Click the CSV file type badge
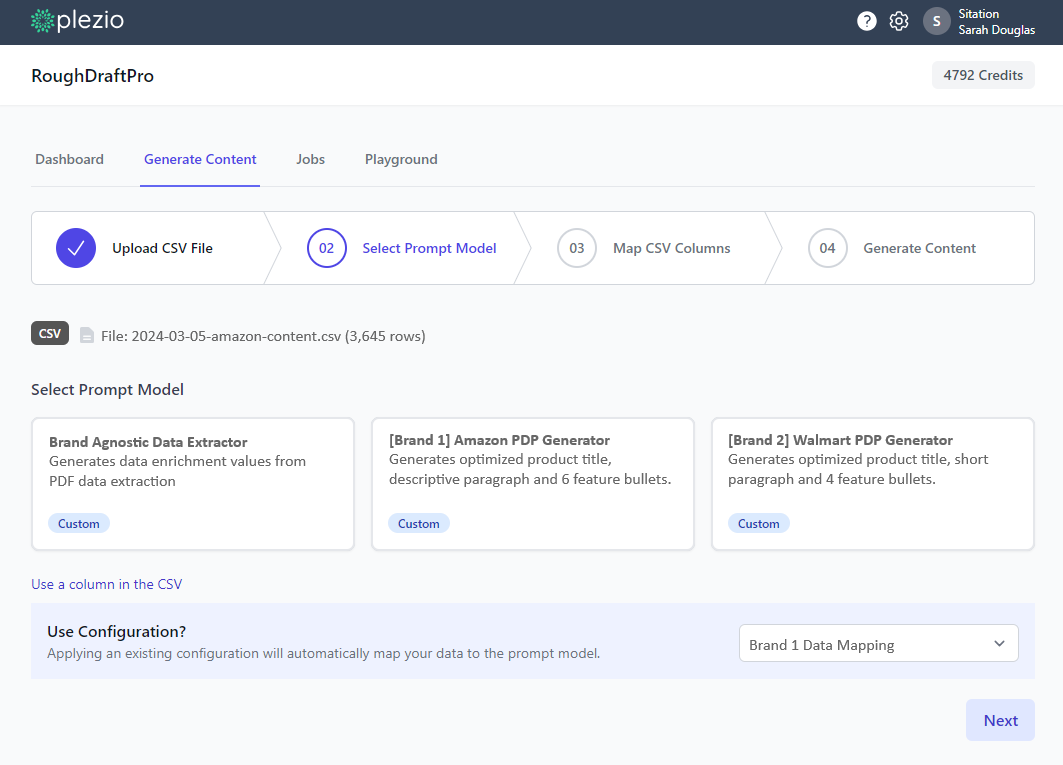 pyautogui.click(x=49, y=333)
